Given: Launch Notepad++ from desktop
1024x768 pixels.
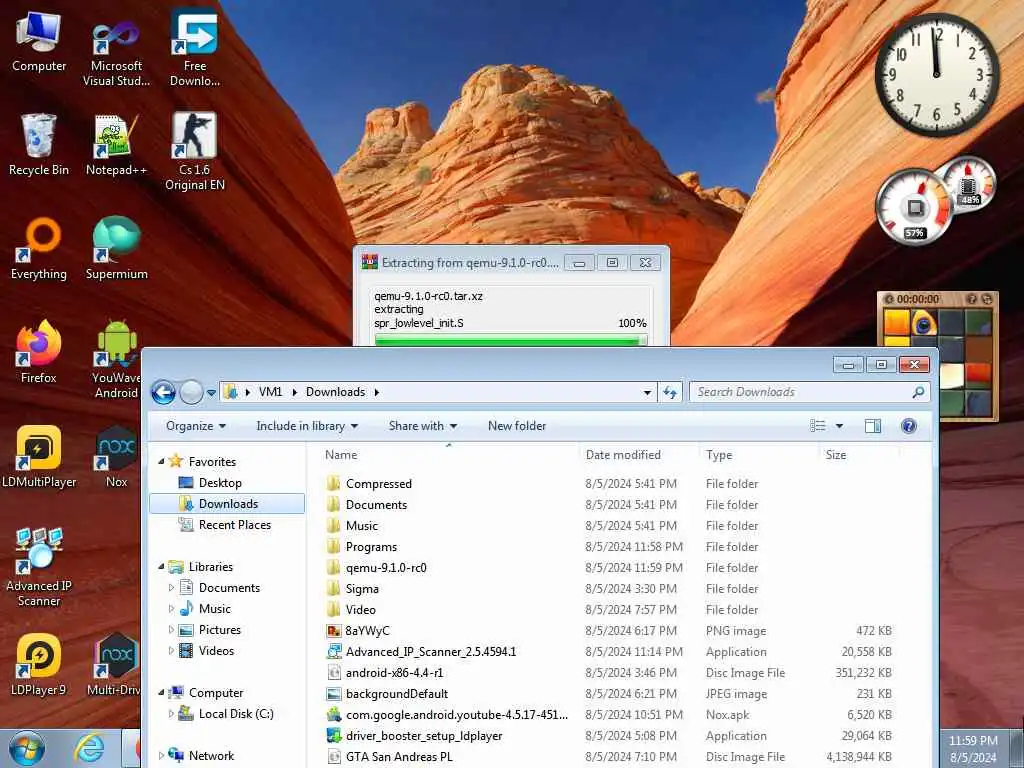Looking at the screenshot, I should (x=116, y=145).
